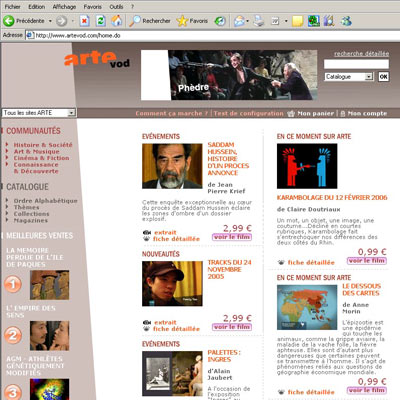The height and width of the screenshot is (400, 400).
Task: Click the padlock icon beside Mon compte
Action: tap(343, 114)
